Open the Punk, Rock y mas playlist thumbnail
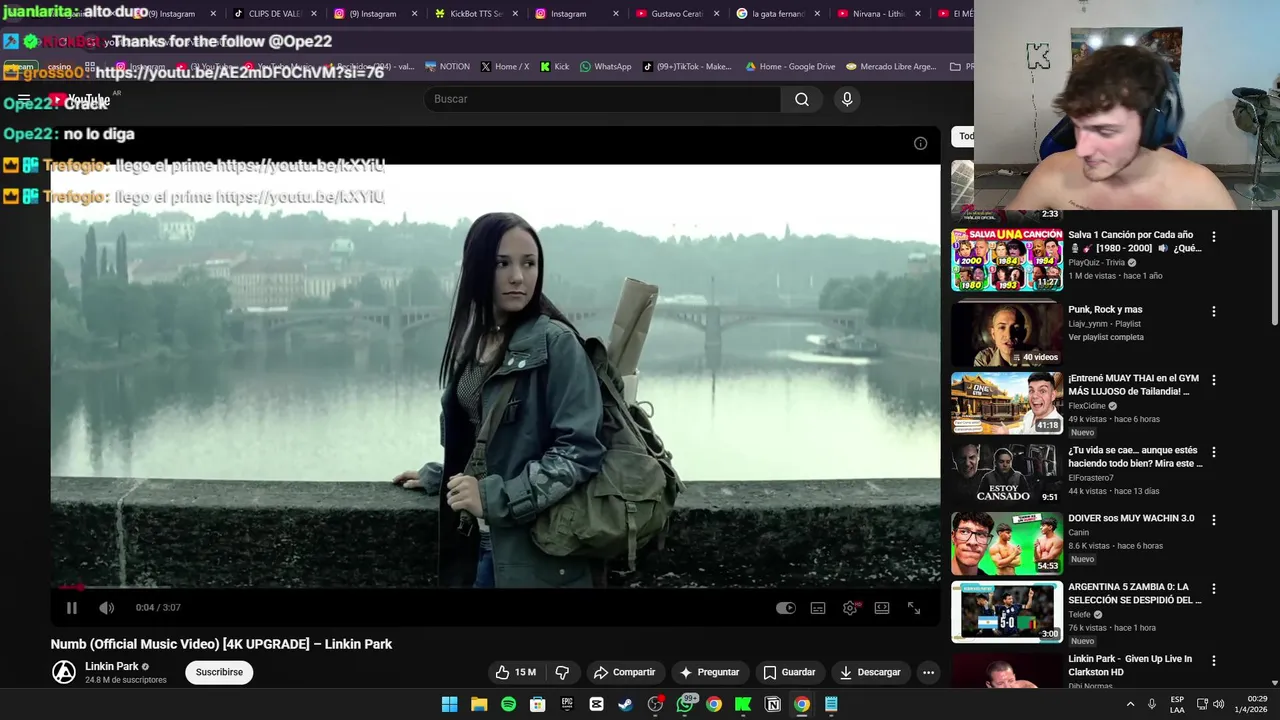 coord(1007,333)
